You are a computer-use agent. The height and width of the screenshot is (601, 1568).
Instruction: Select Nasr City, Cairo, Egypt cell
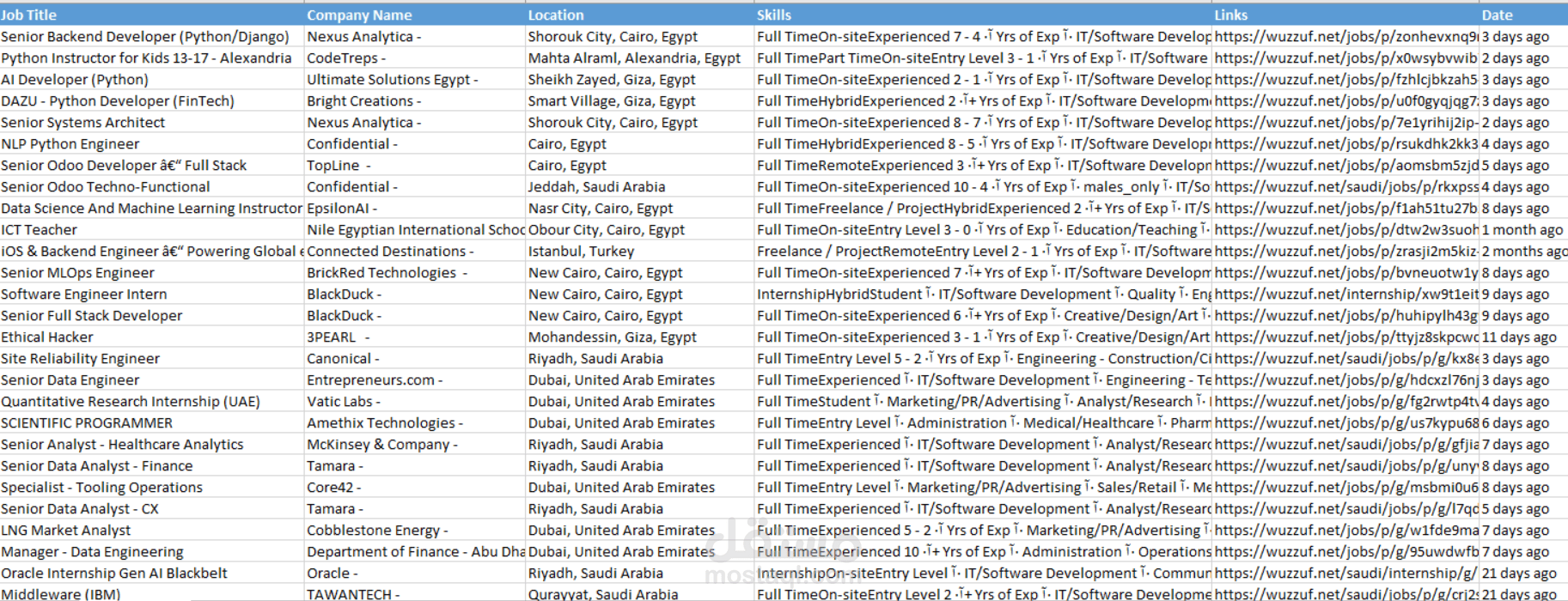click(x=640, y=208)
